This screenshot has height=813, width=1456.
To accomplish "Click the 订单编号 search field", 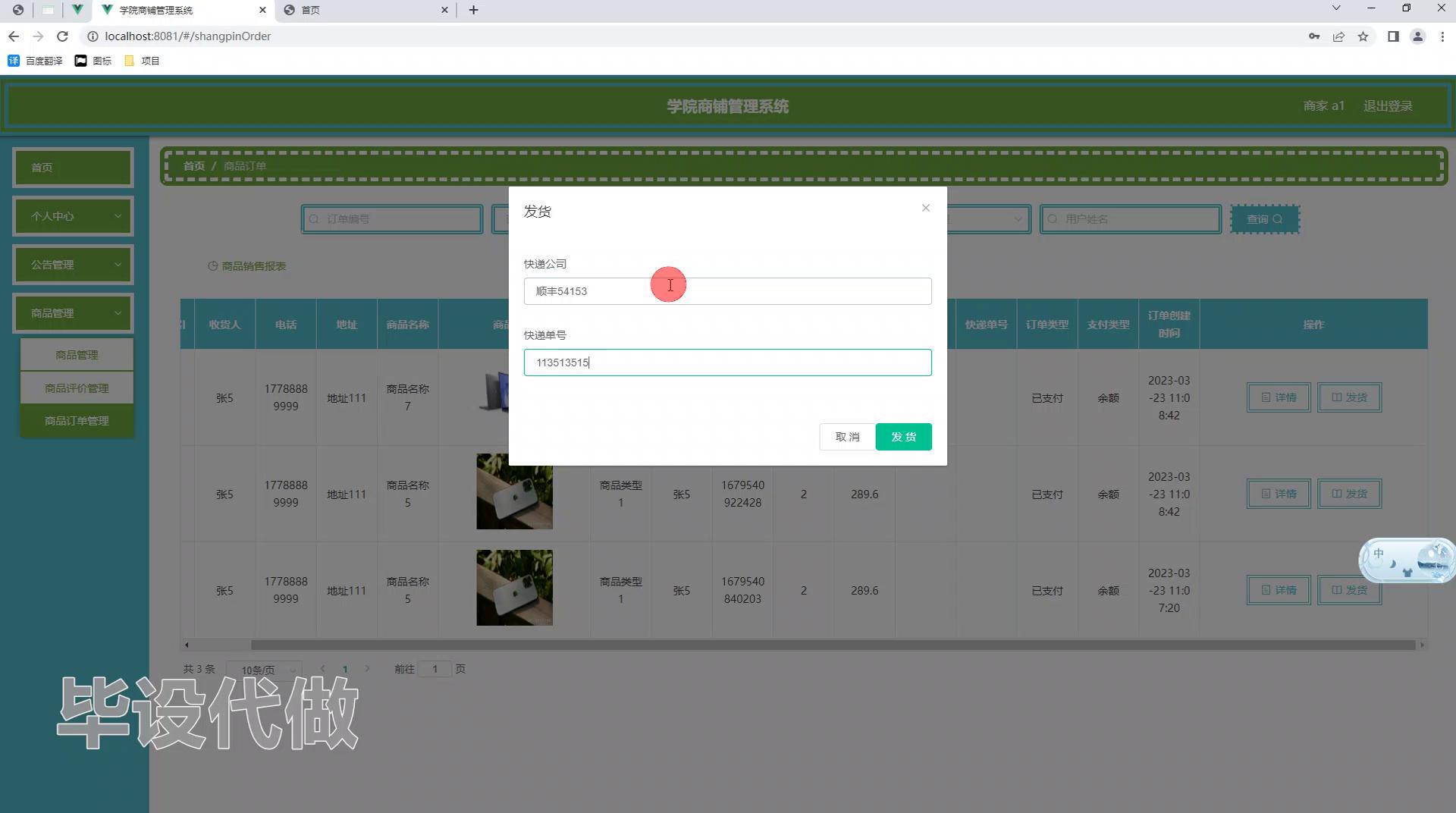I will coord(392,219).
